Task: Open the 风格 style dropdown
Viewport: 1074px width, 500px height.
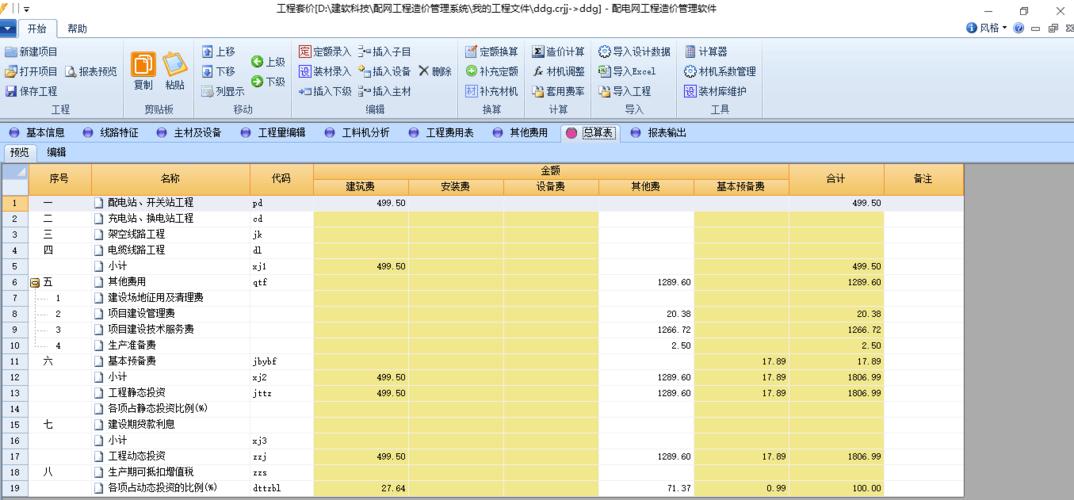Action: point(987,28)
